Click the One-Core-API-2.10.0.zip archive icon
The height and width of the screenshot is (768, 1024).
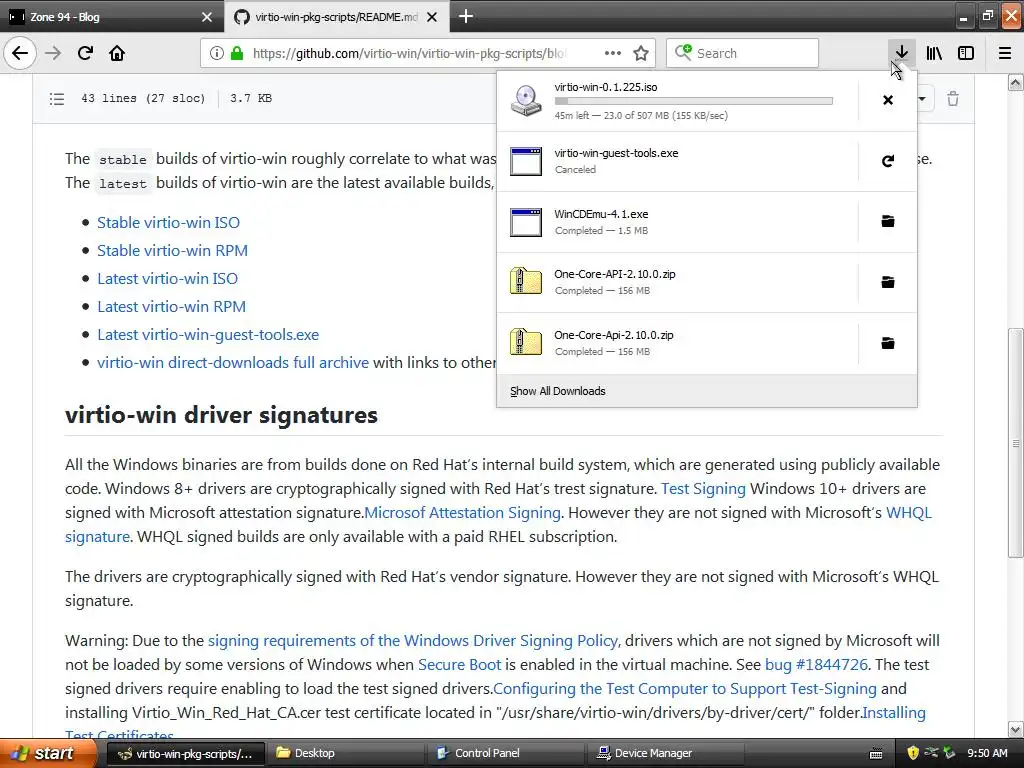coord(526,281)
